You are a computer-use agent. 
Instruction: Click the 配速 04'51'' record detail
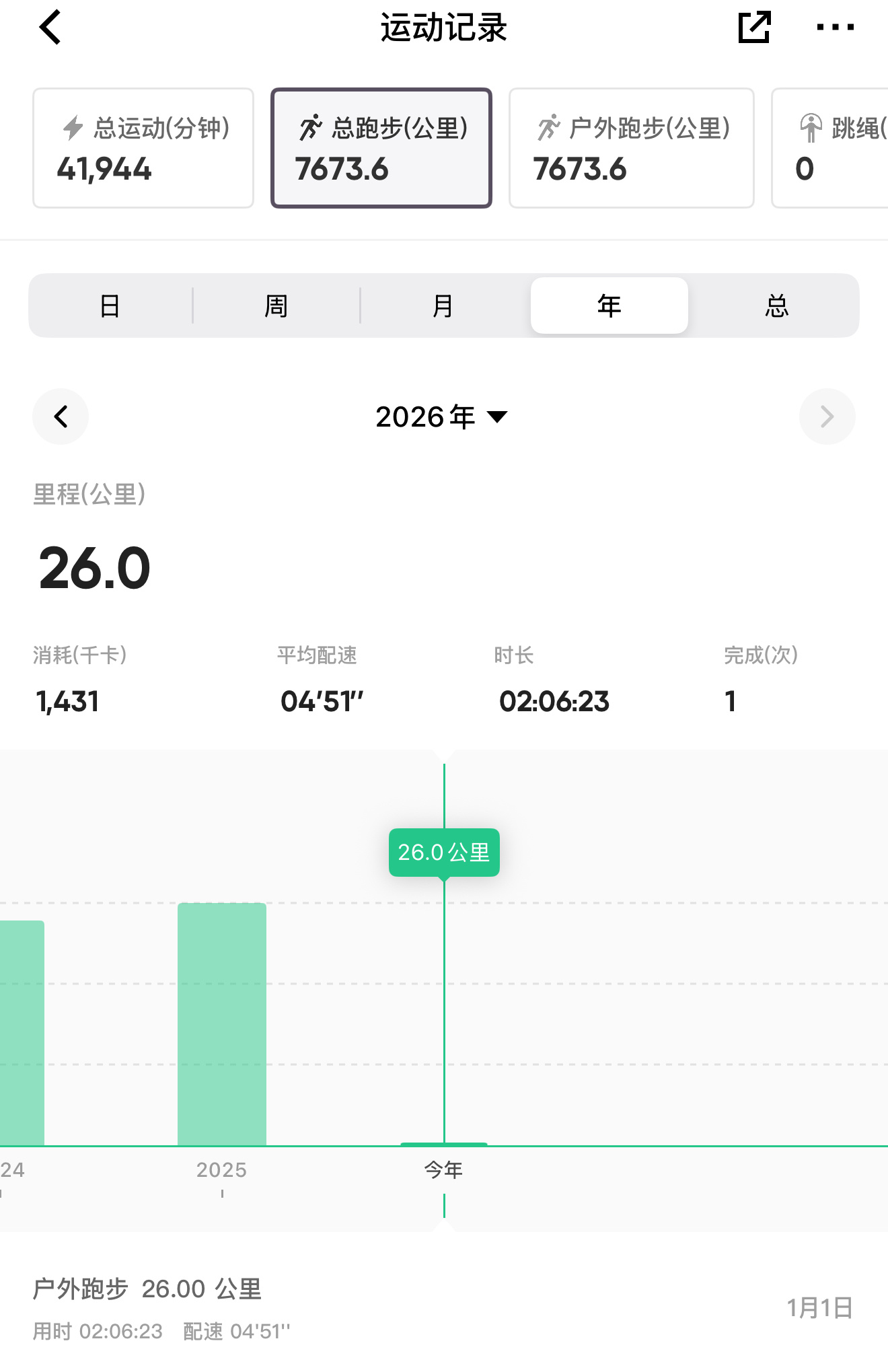pyautogui.click(x=237, y=1331)
